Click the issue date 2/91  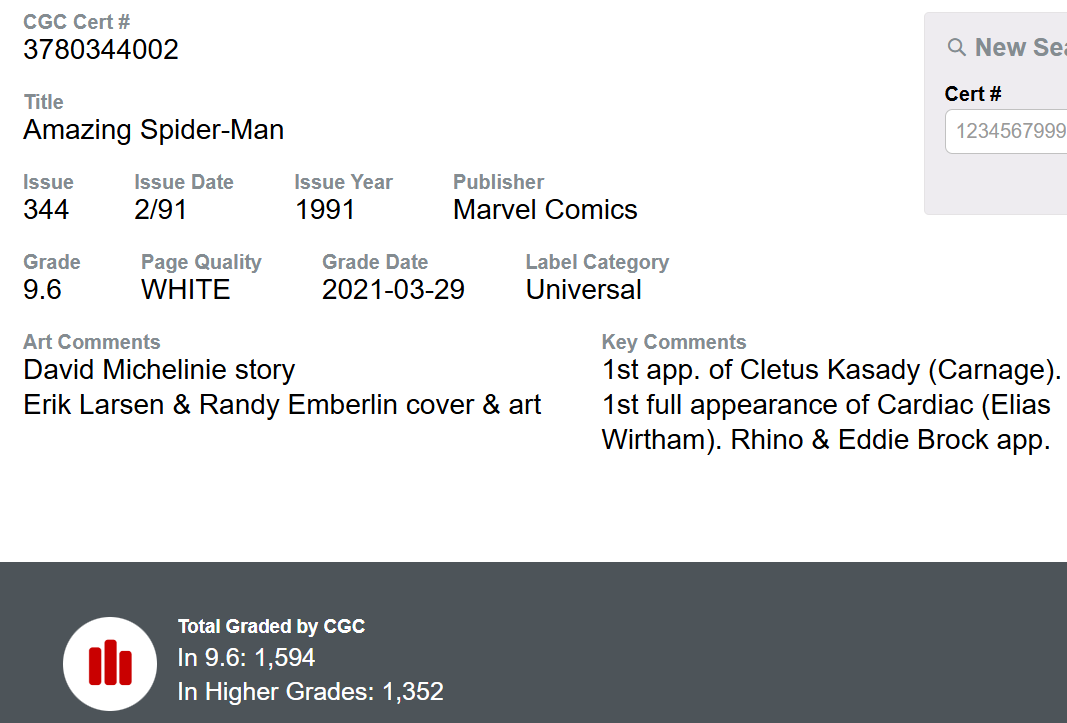coord(161,210)
